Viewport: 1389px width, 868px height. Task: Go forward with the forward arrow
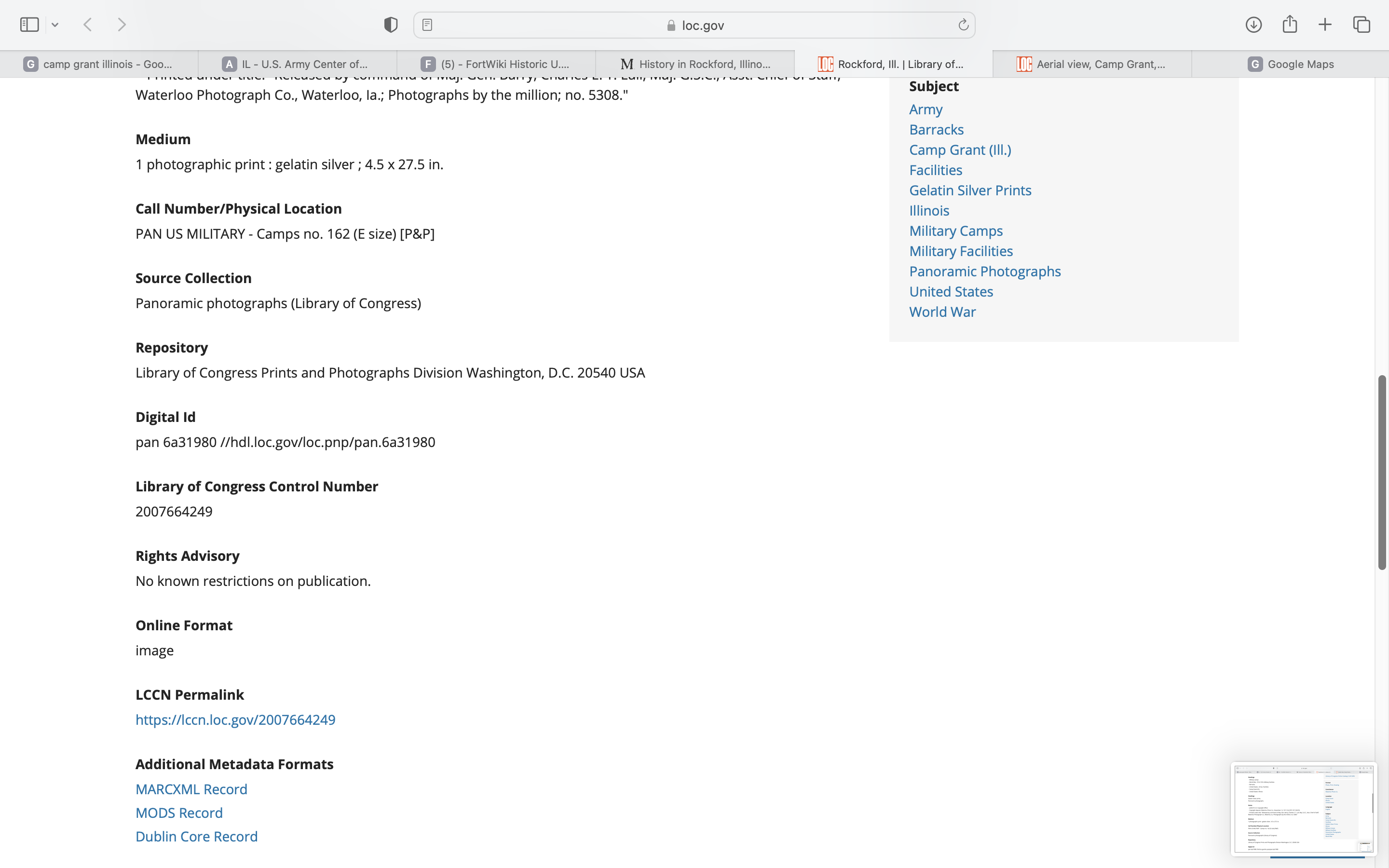coord(122,25)
